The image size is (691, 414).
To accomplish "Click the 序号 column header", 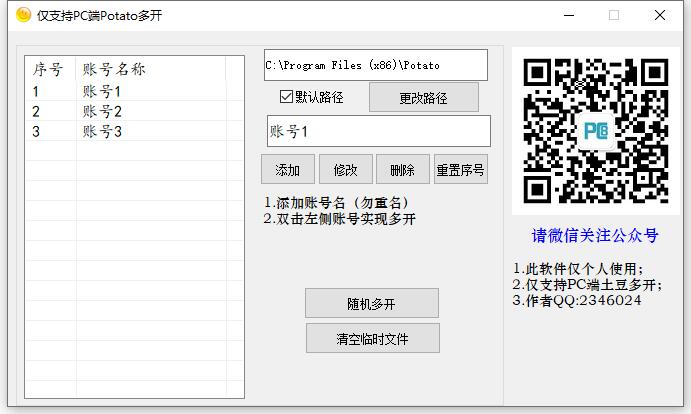I will (x=48, y=69).
